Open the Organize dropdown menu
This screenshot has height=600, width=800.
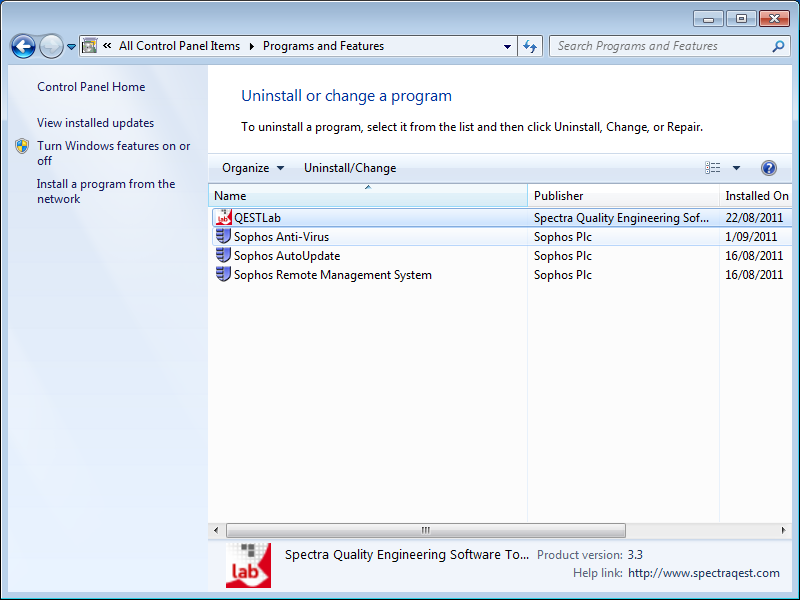(x=253, y=168)
